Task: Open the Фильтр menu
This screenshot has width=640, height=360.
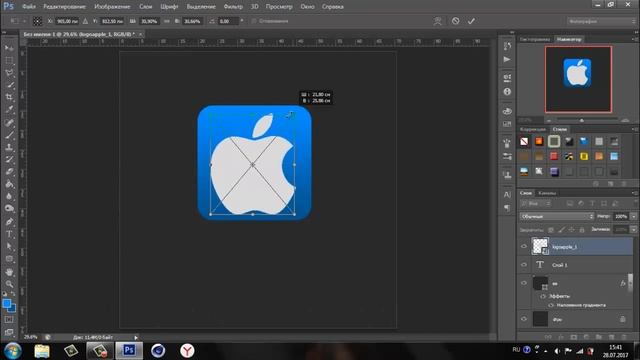Action: [233, 7]
